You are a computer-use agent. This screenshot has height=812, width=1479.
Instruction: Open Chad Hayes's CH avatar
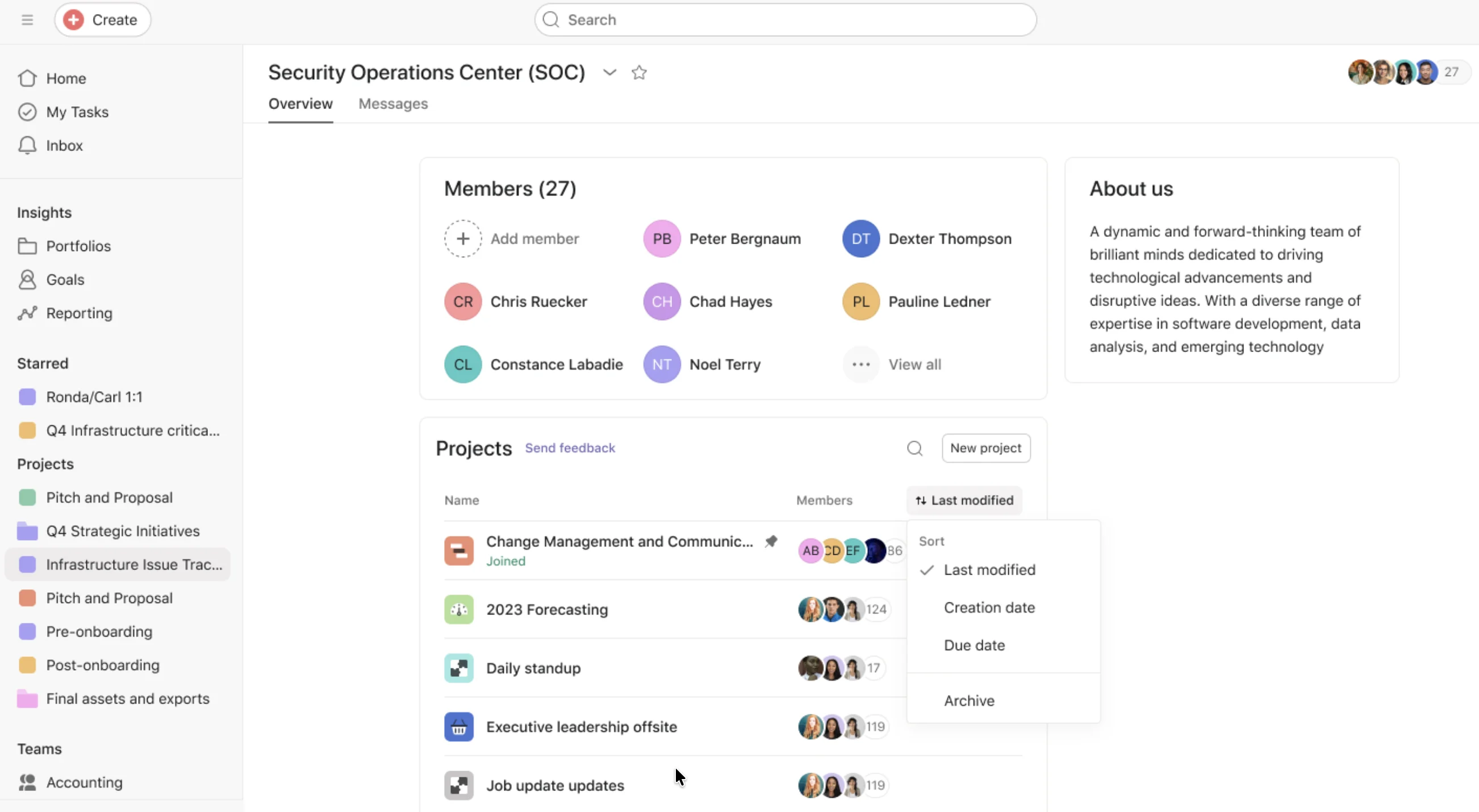point(662,302)
